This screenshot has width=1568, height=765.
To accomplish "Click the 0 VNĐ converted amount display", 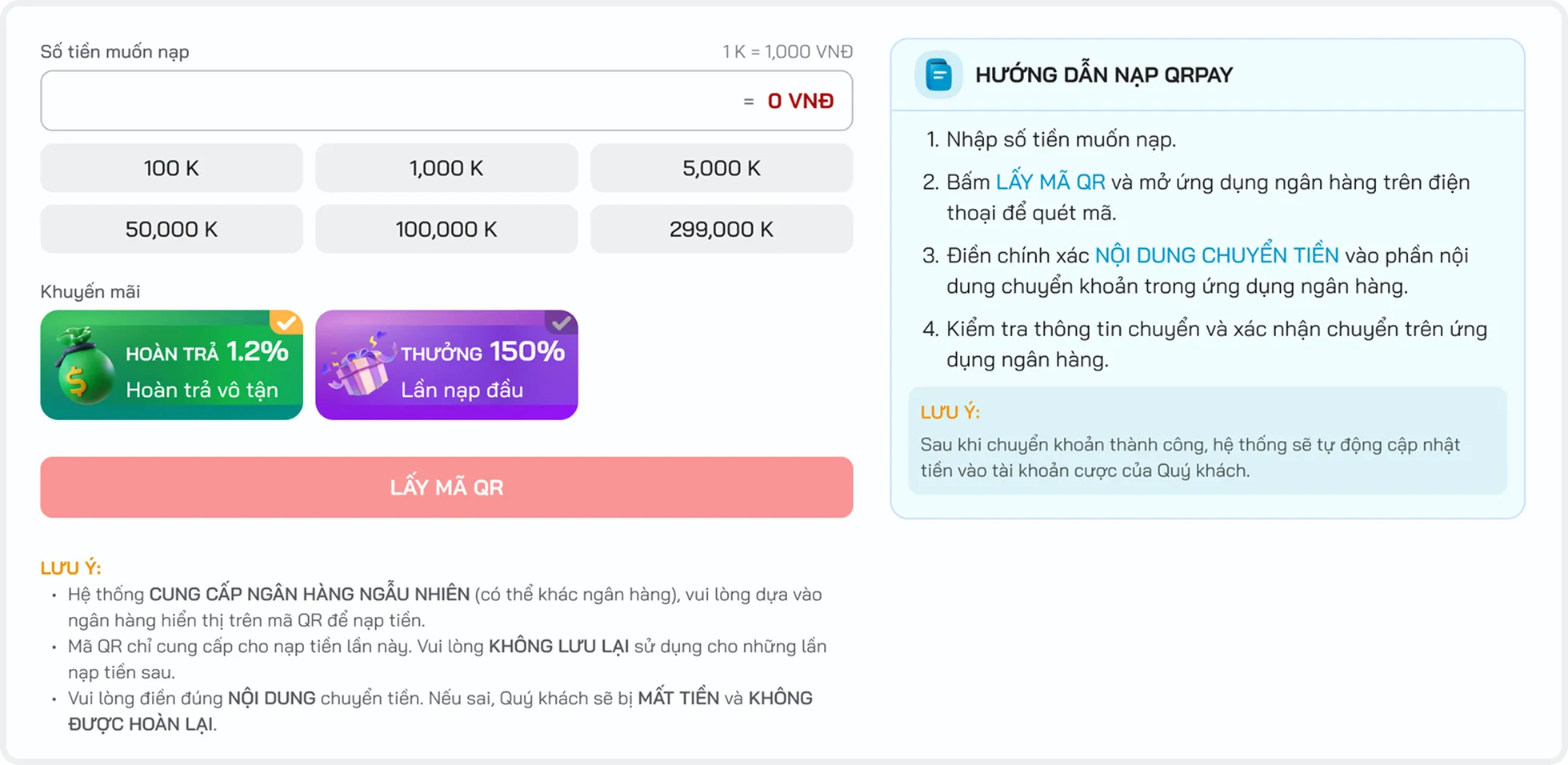I will point(800,101).
